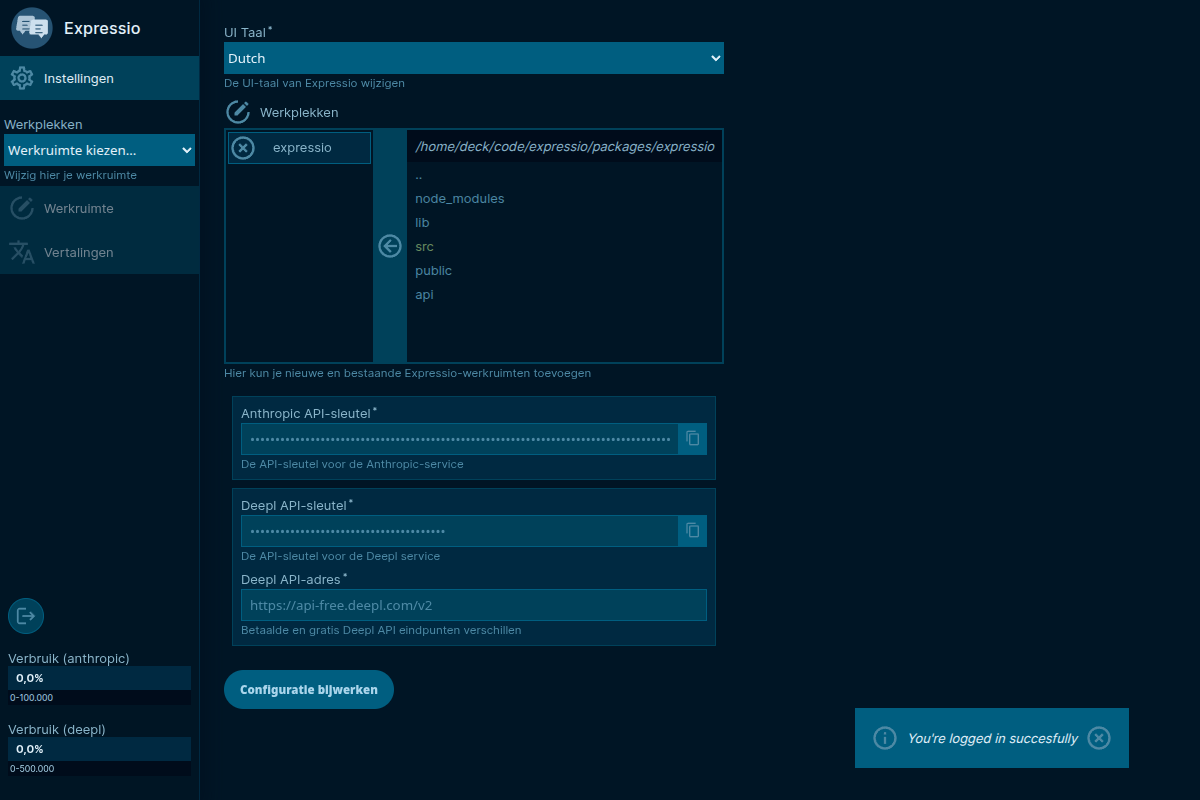Navigate to parent folder '..'

pyautogui.click(x=419, y=175)
